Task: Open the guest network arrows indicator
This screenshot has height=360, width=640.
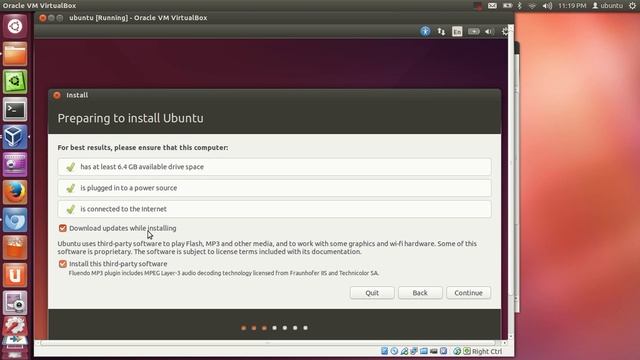Action: point(441,31)
